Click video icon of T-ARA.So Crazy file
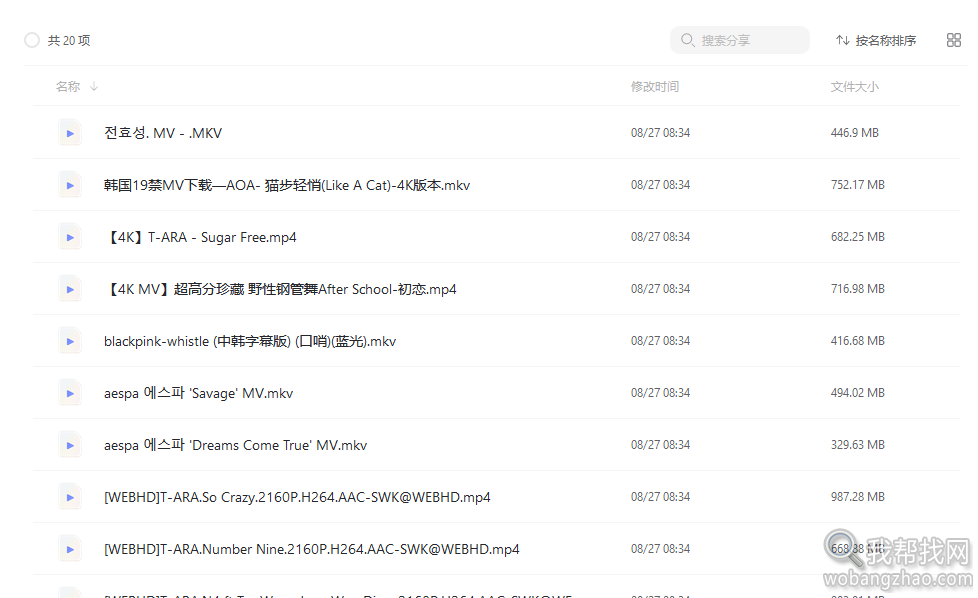 [x=70, y=498]
